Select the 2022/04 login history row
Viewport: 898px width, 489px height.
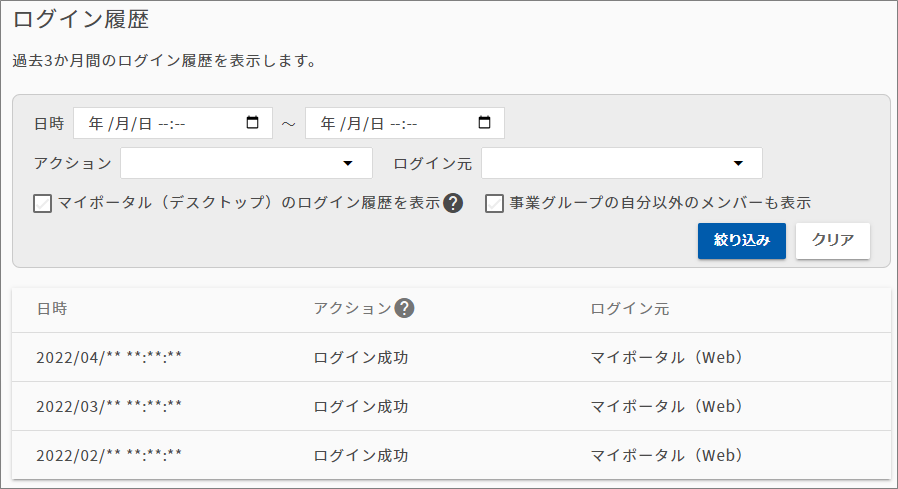[x=450, y=357]
